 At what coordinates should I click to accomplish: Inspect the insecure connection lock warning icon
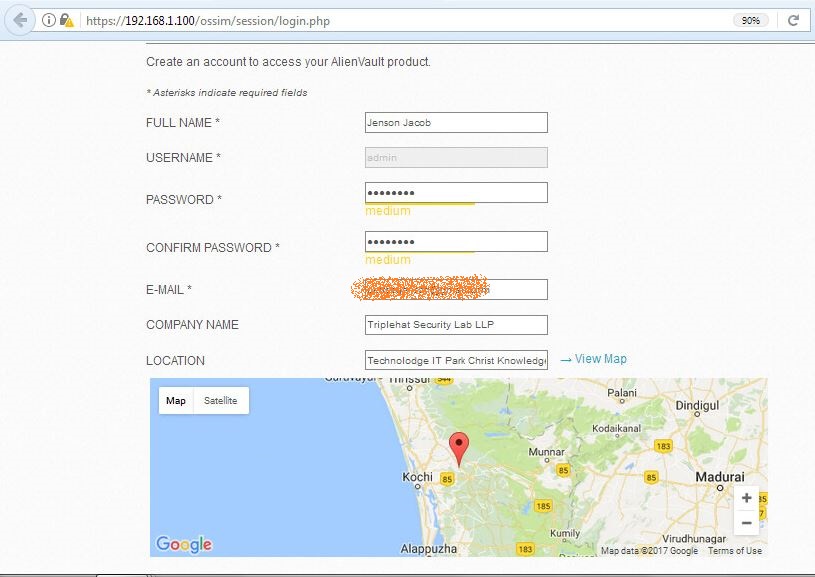(67, 20)
